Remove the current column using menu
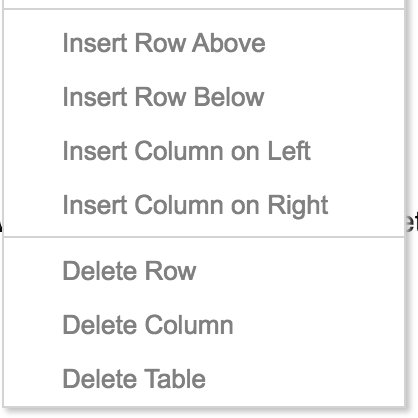The image size is (418, 418). (x=204, y=325)
